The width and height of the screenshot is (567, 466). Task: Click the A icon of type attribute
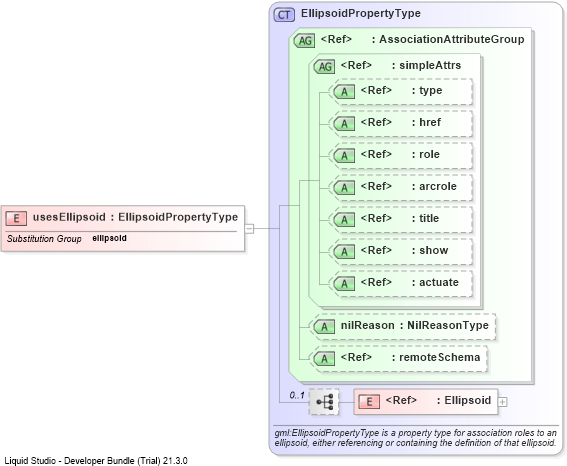(x=344, y=91)
